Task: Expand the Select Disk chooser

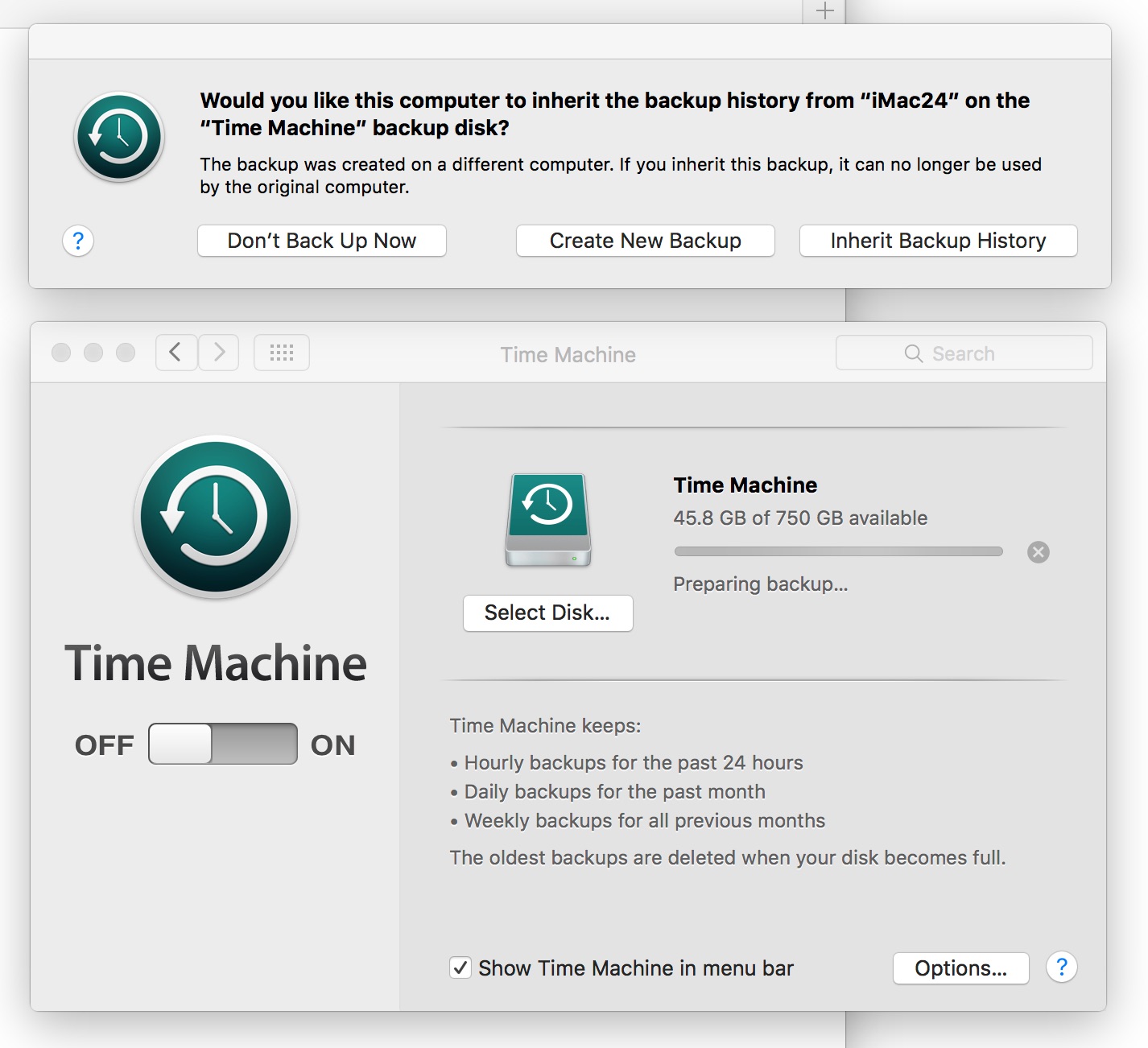Action: [548, 613]
